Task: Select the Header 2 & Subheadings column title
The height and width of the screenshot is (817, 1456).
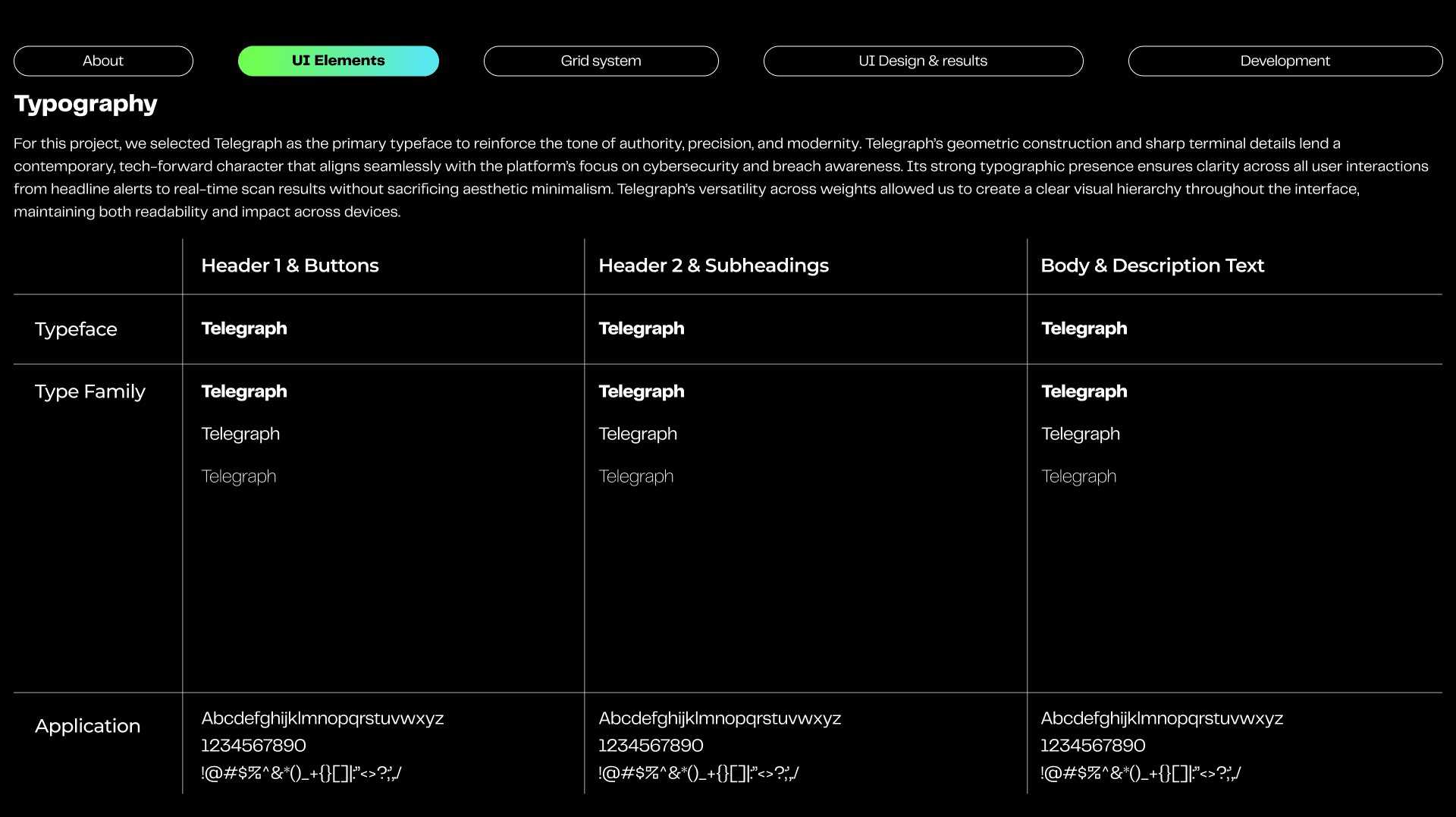Action: coord(713,266)
